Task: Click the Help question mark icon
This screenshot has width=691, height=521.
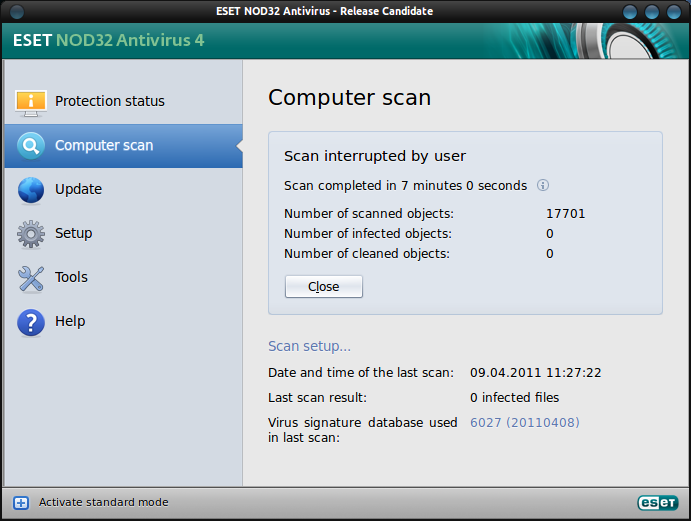Action: point(30,322)
